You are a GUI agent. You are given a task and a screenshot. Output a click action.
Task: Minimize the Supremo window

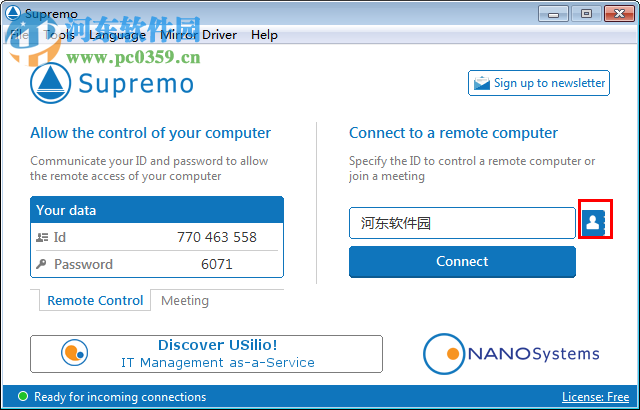553,14
